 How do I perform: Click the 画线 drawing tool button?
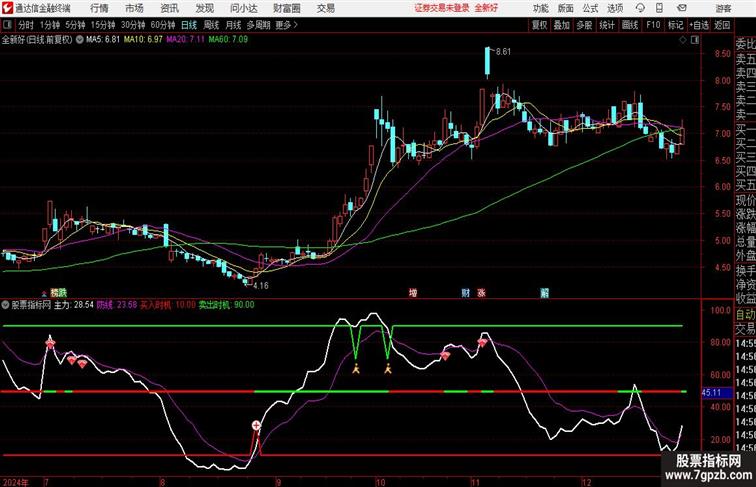[x=630, y=25]
